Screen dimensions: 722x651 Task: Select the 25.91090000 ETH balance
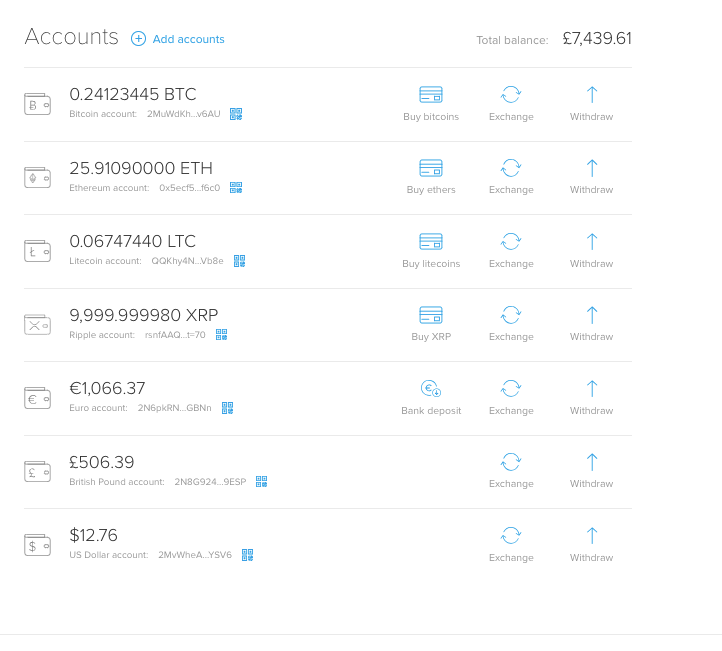(x=141, y=168)
